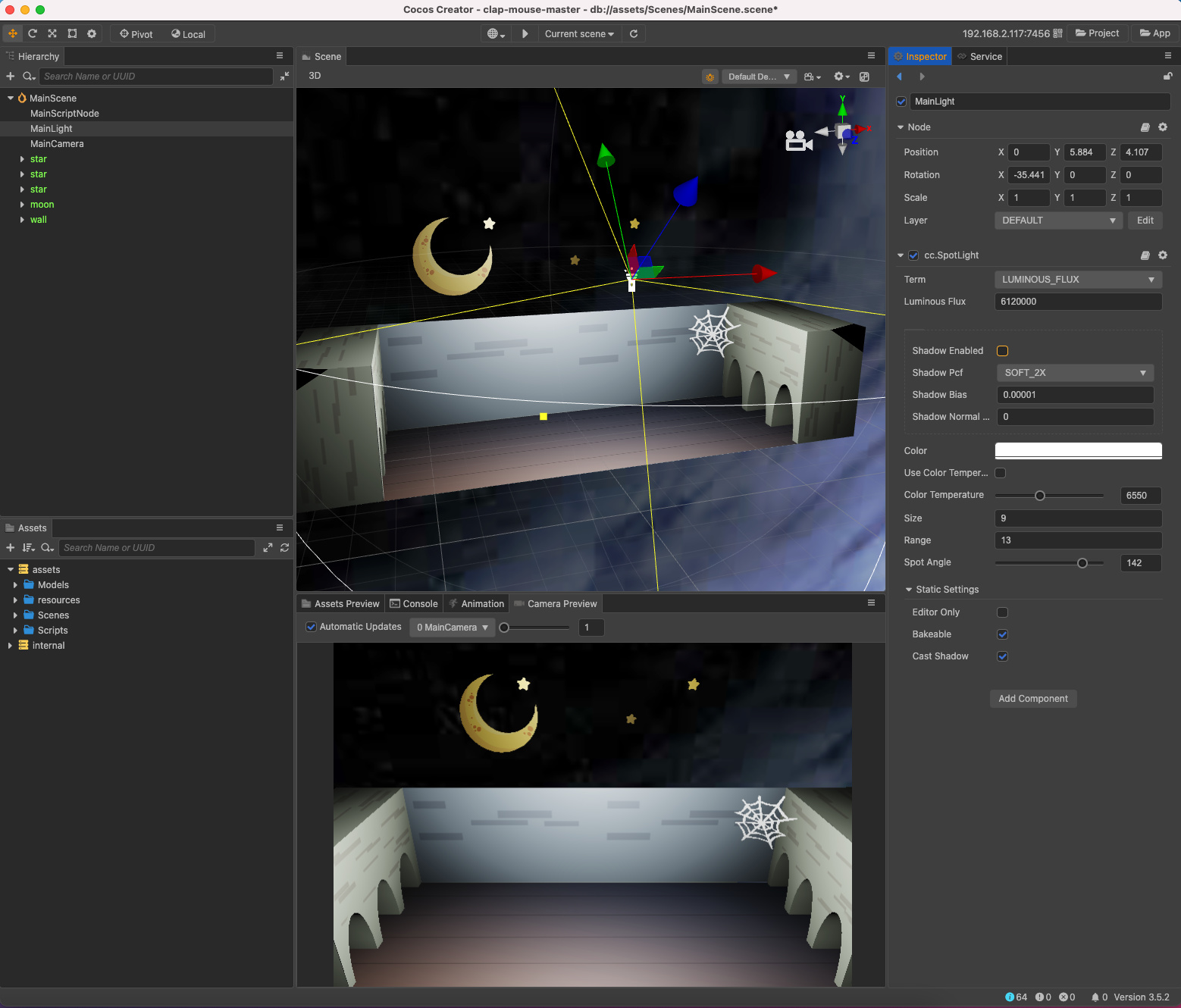1181x1008 pixels.
Task: Click the Luminous Flux input field
Action: pos(1077,302)
